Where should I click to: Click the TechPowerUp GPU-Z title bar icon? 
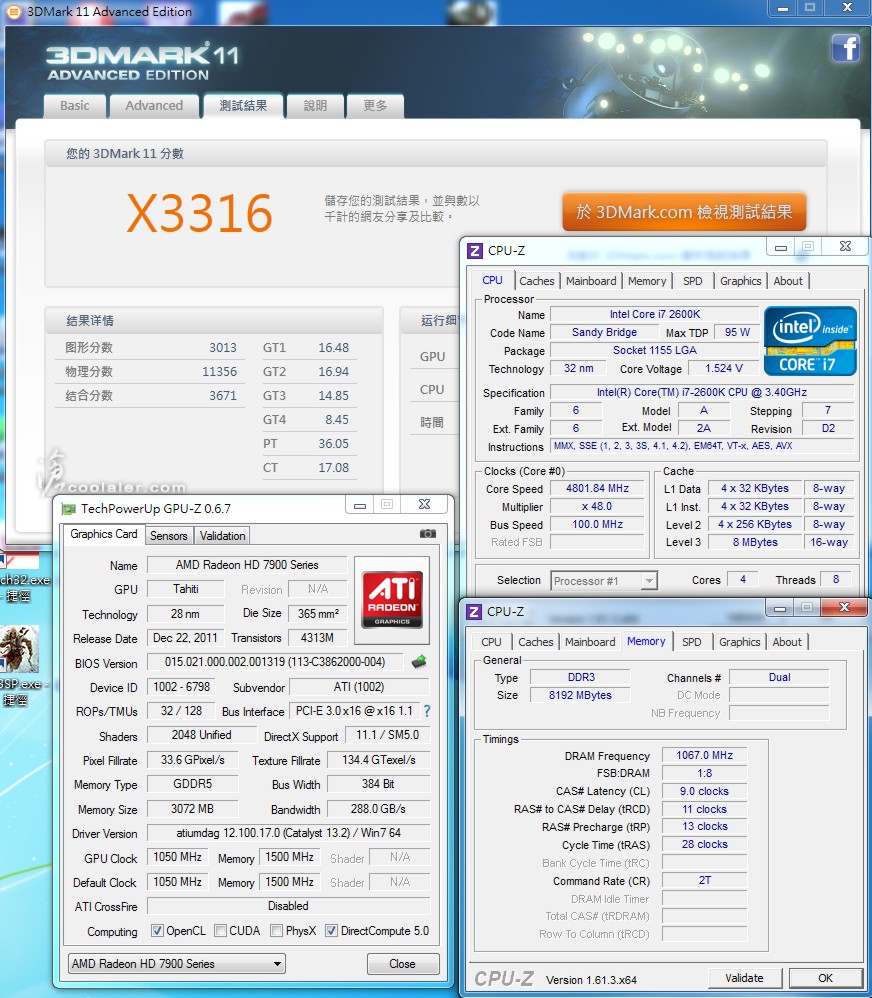[67, 509]
